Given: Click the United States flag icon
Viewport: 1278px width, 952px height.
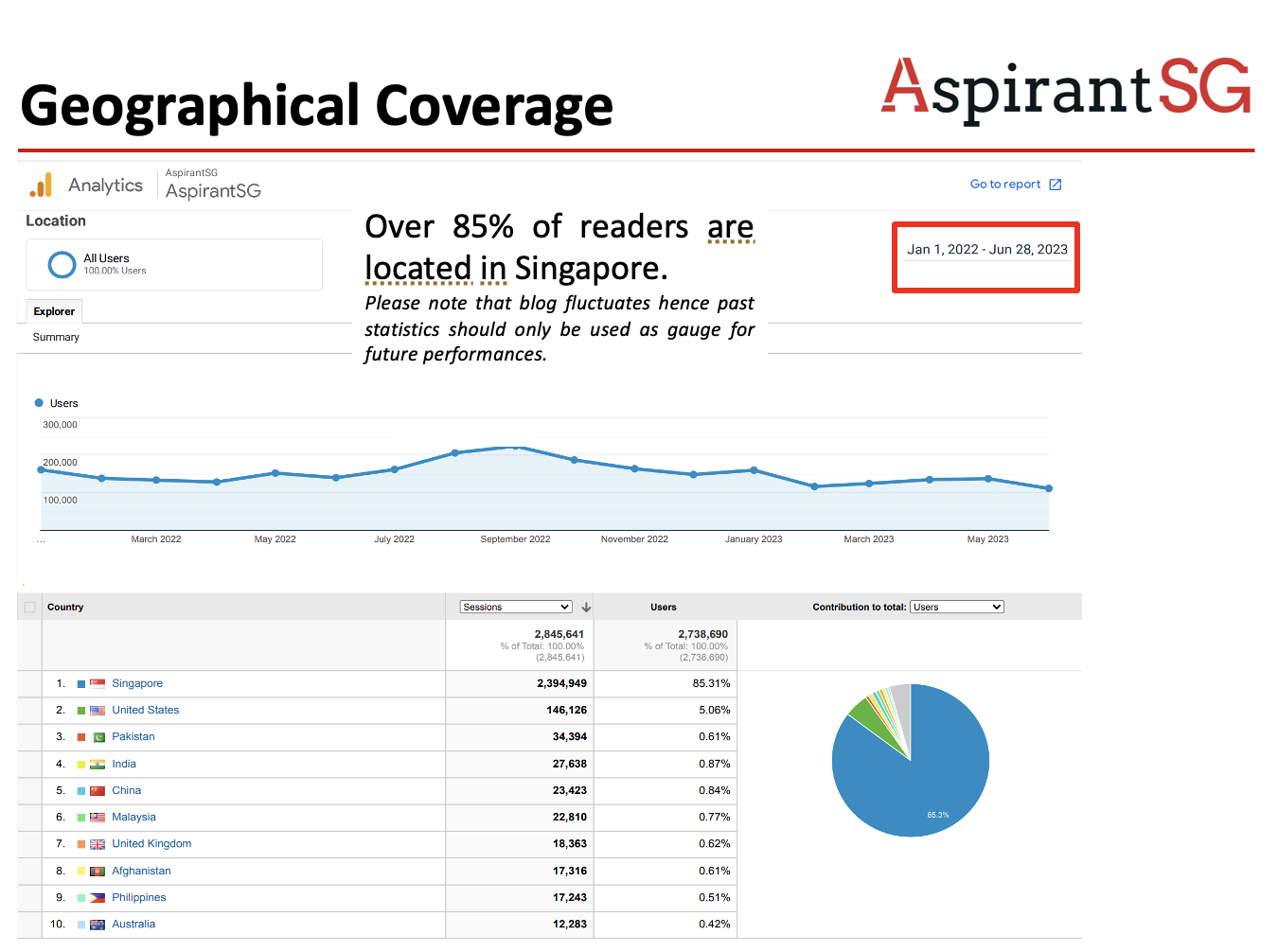Looking at the screenshot, I should [x=98, y=710].
